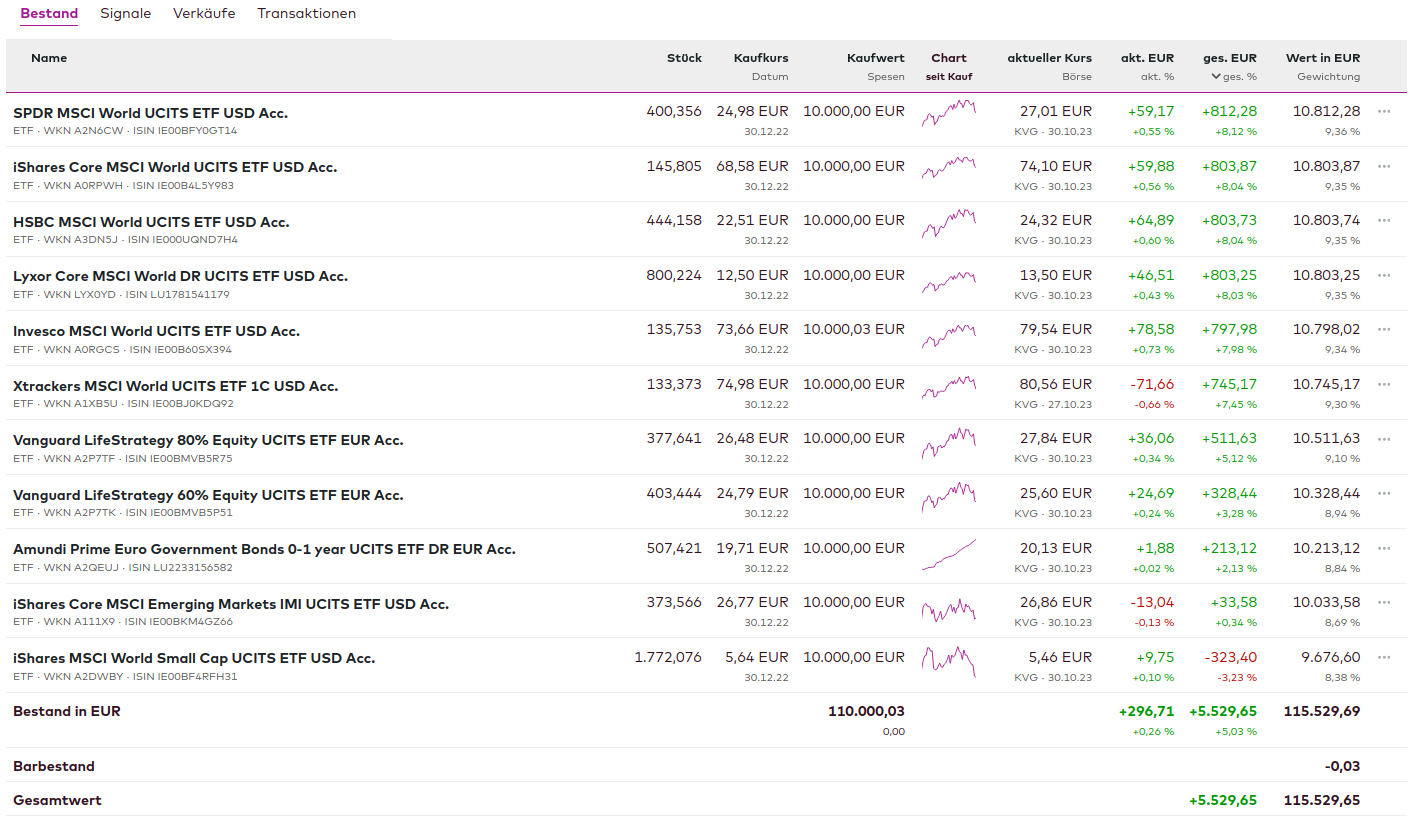The image size is (1415, 820).
Task: Sort by Wert in EUR header
Action: pos(1322,58)
